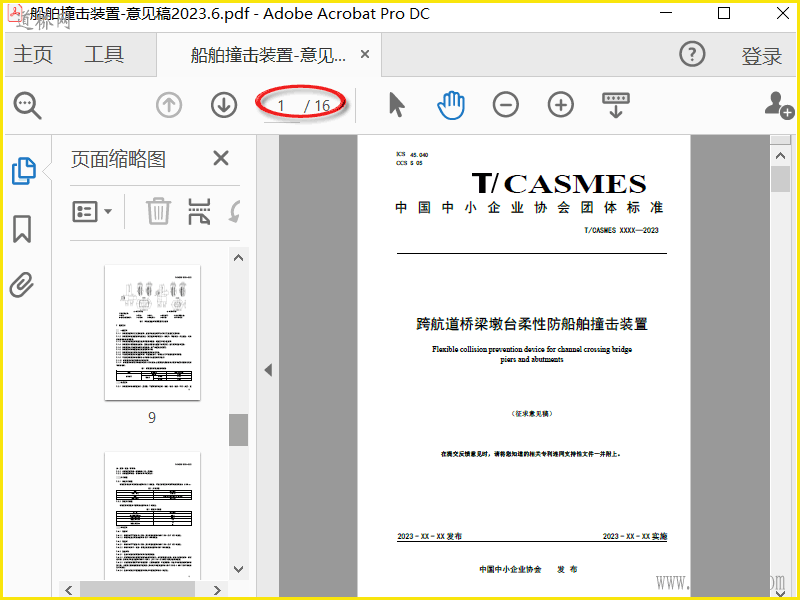Click the rotate page icon
Image resolution: width=800 pixels, height=600 pixels.
tap(235, 211)
